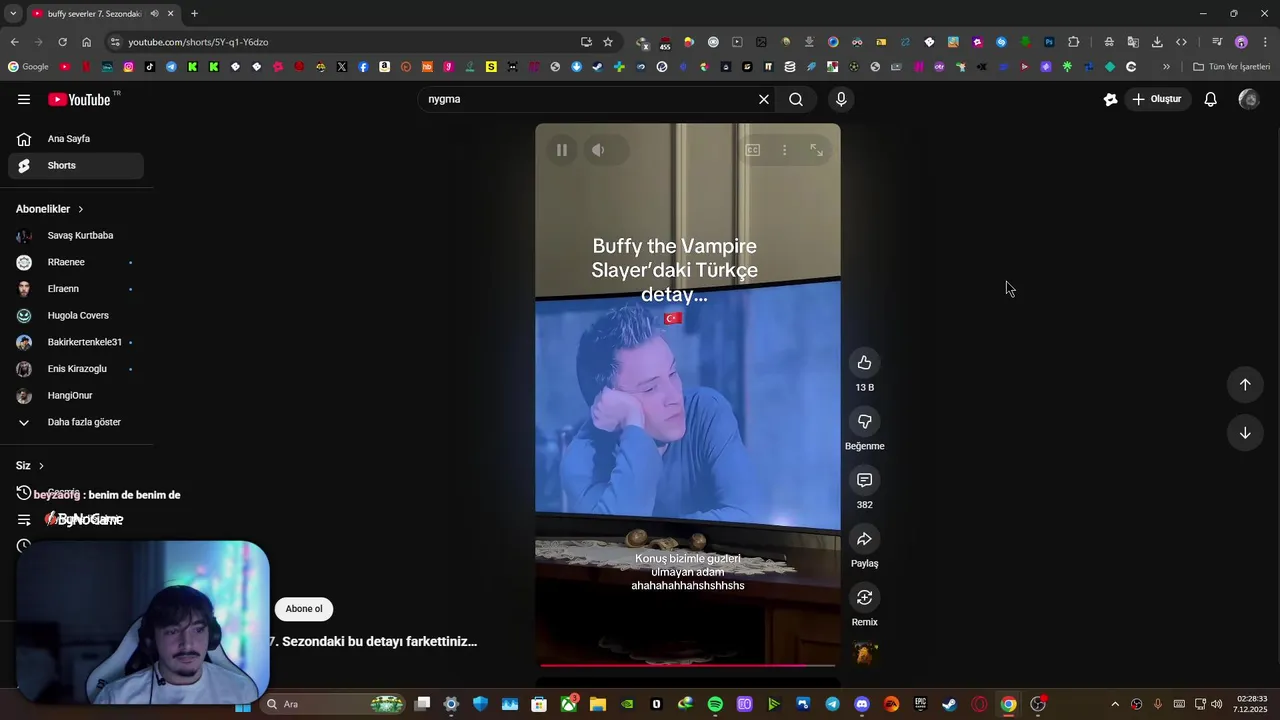This screenshot has height=720, width=1280.
Task: Open Enis Kirazoglu channel
Action: tap(76, 369)
